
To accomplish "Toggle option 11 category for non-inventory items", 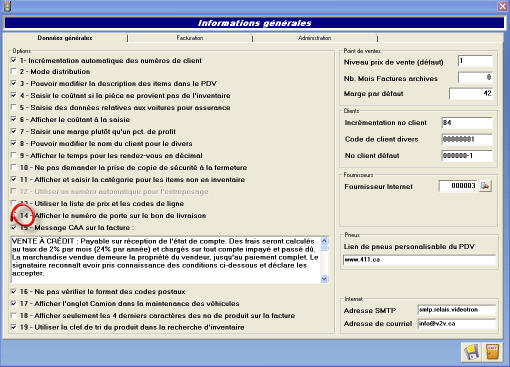I will point(14,179).
